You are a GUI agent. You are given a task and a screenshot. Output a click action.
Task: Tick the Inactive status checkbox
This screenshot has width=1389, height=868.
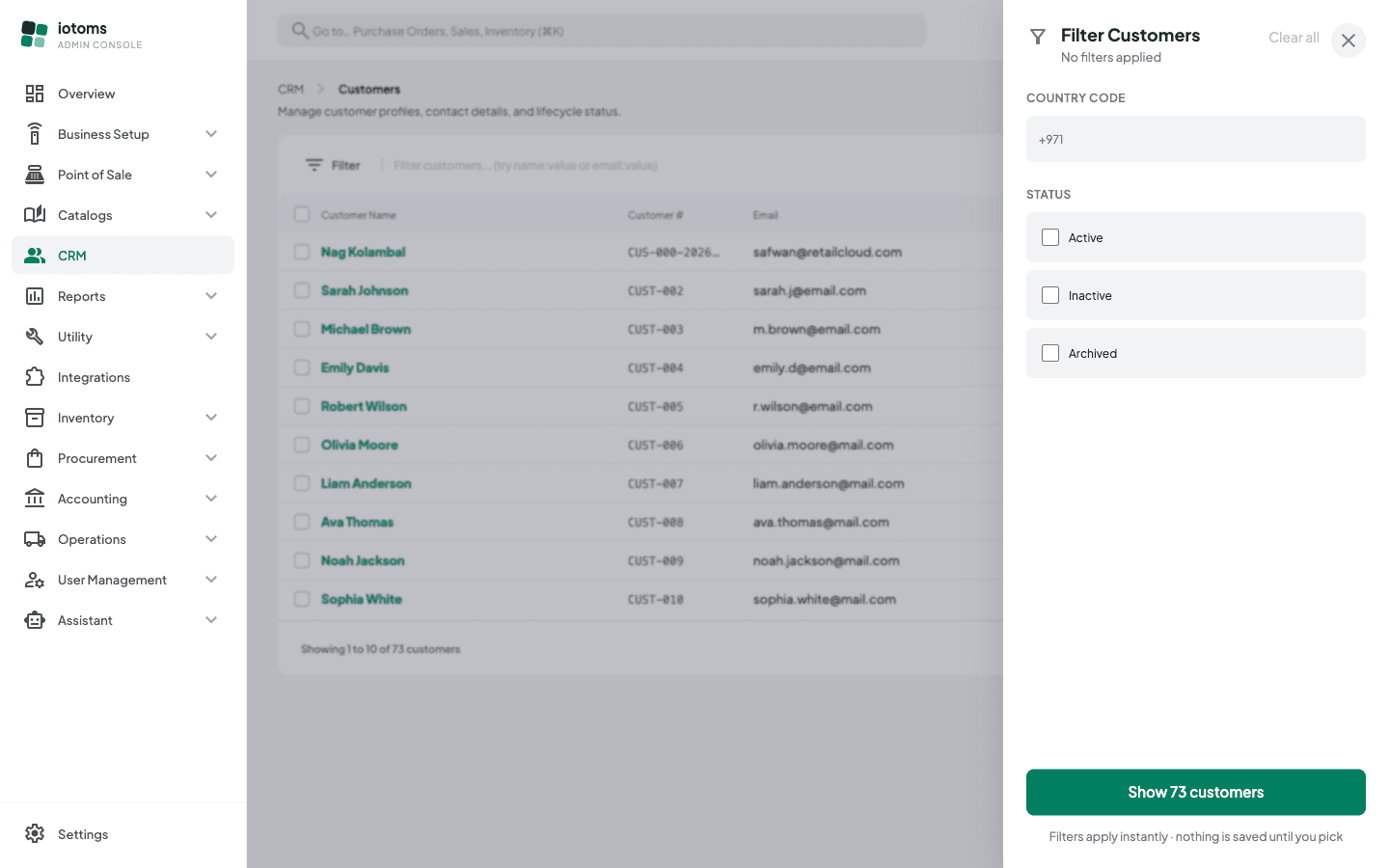click(x=1050, y=295)
